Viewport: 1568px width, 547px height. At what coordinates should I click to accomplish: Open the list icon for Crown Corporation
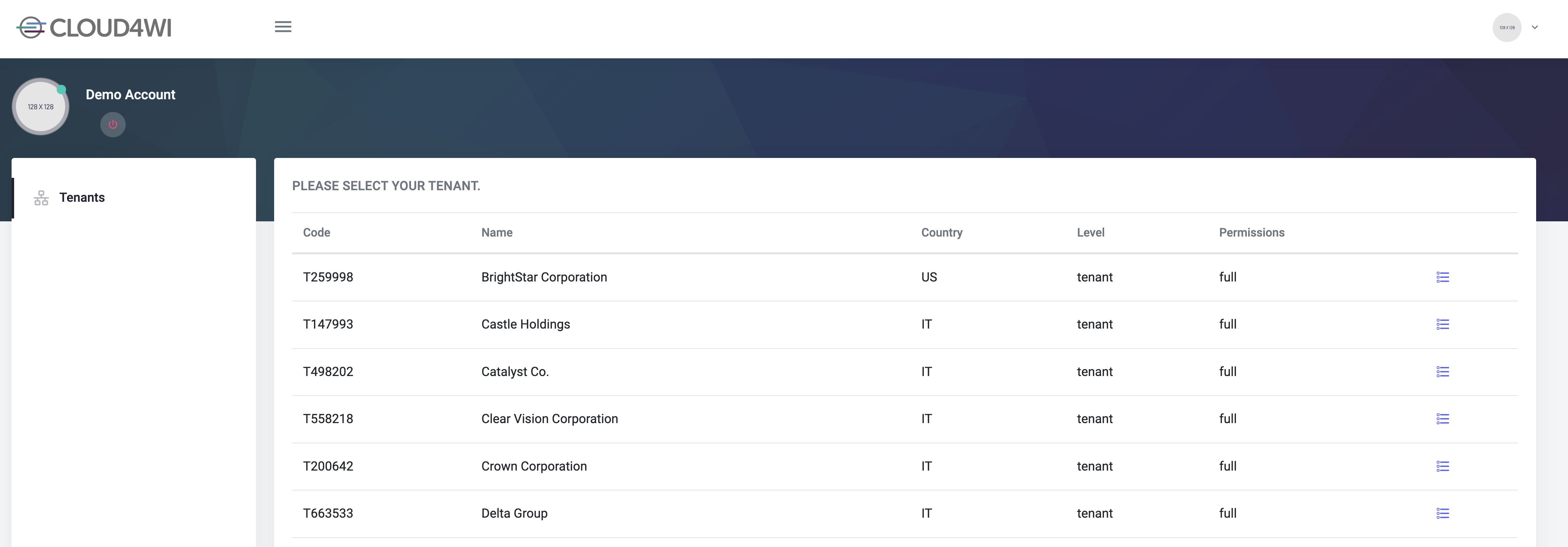pos(1443,467)
